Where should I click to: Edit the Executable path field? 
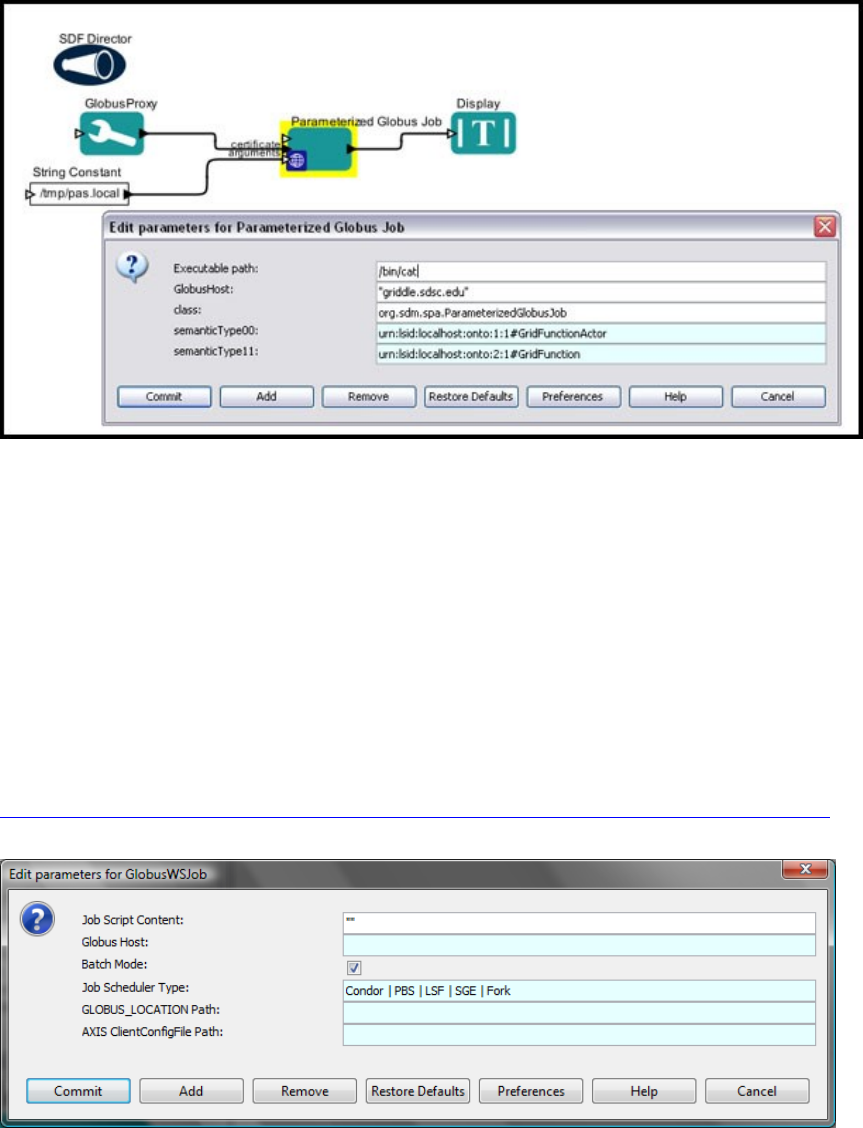tap(601, 271)
